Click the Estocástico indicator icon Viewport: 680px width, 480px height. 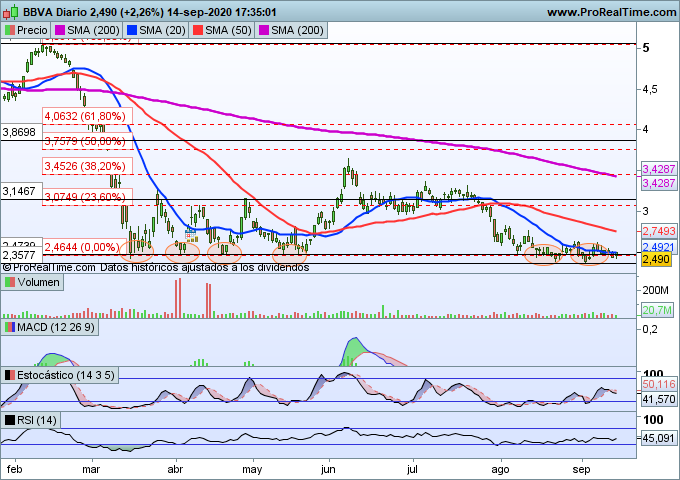point(9,375)
